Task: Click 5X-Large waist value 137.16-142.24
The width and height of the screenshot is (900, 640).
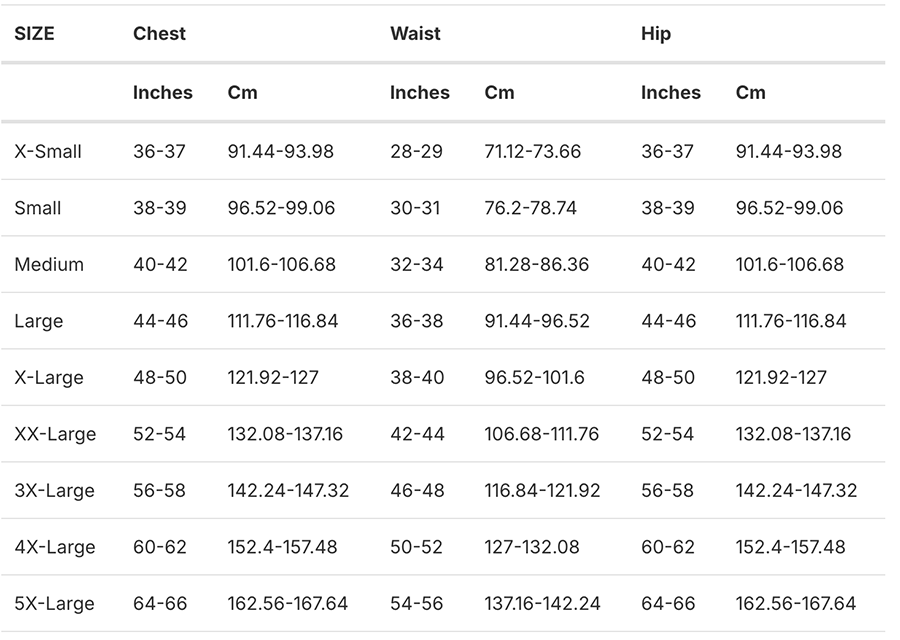Action: 542,604
